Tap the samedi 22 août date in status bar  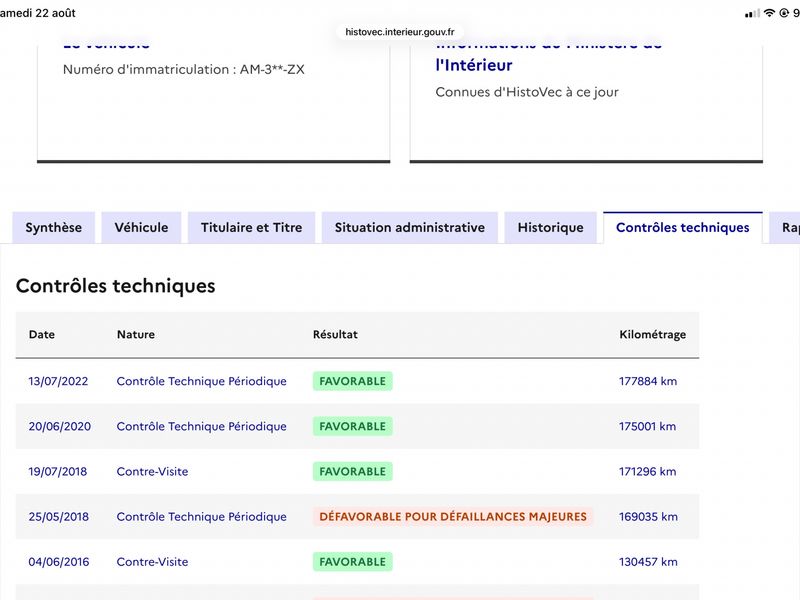click(x=38, y=13)
